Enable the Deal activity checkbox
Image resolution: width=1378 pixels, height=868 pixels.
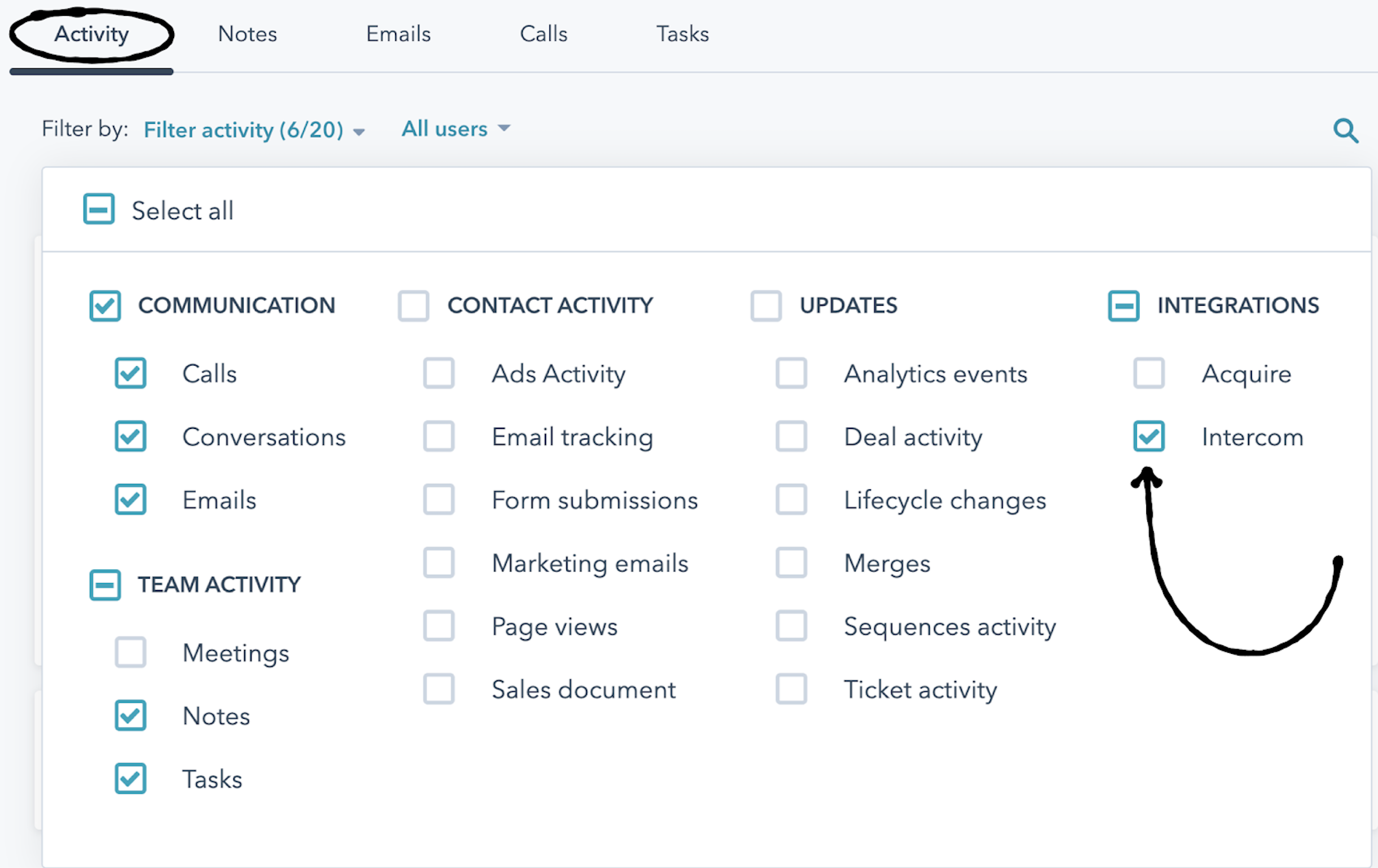pos(790,436)
